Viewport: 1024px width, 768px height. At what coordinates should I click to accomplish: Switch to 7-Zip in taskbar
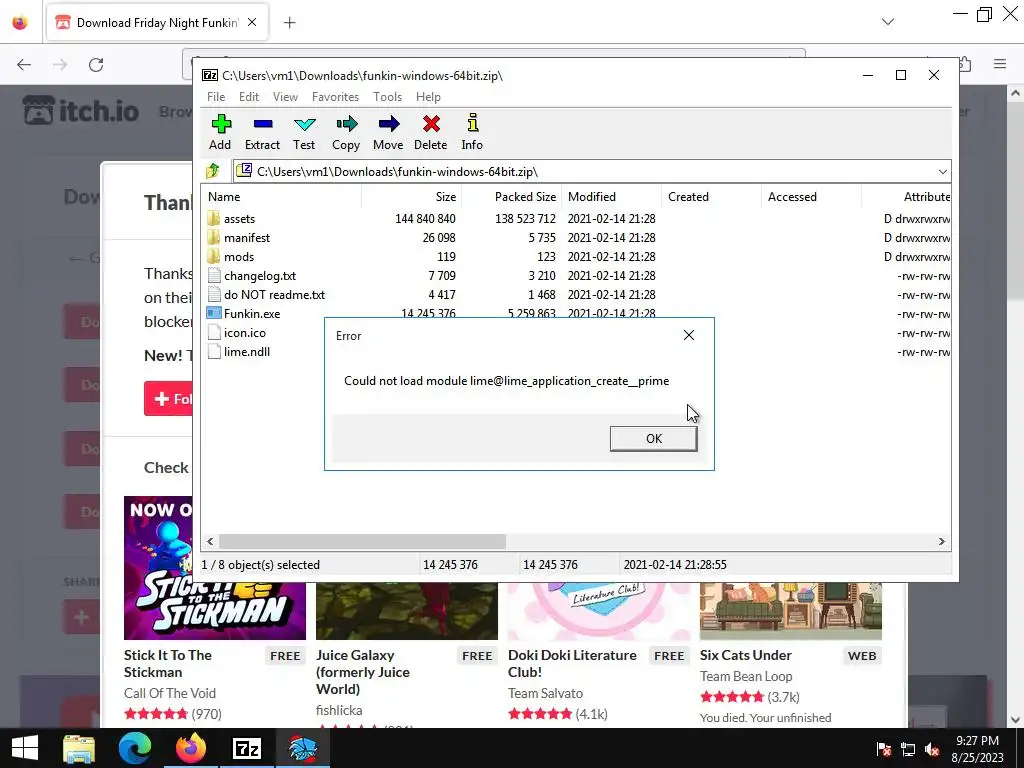(247, 748)
